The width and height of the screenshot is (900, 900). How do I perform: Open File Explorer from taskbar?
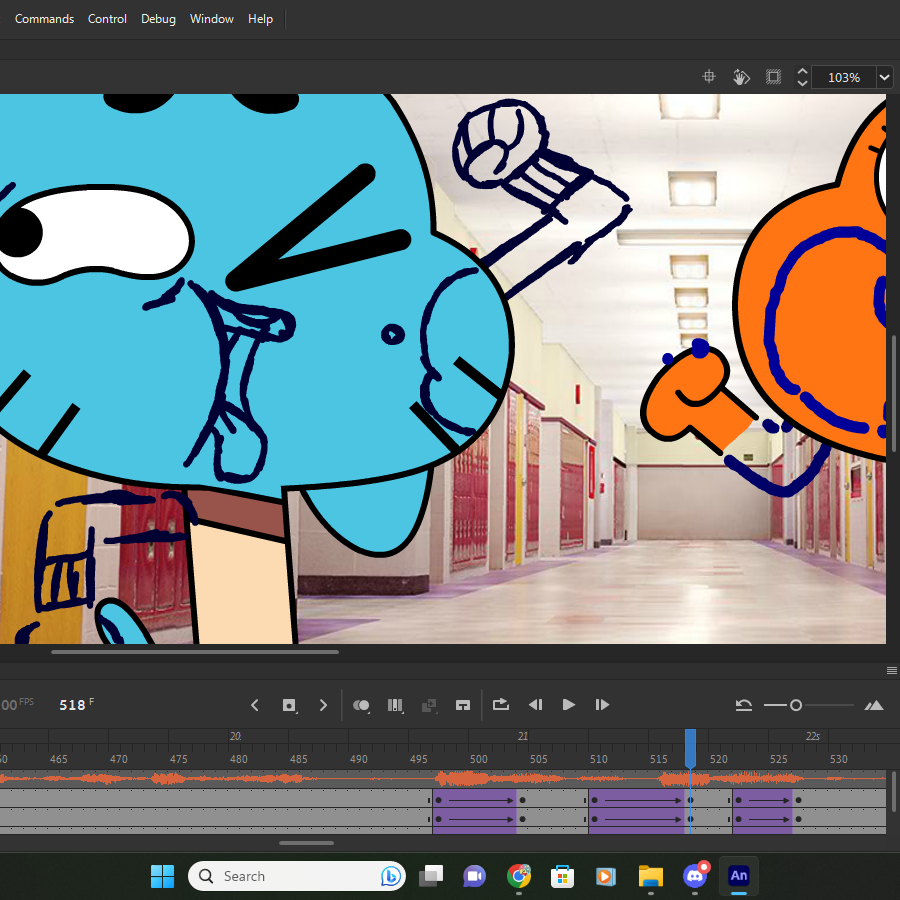[650, 876]
